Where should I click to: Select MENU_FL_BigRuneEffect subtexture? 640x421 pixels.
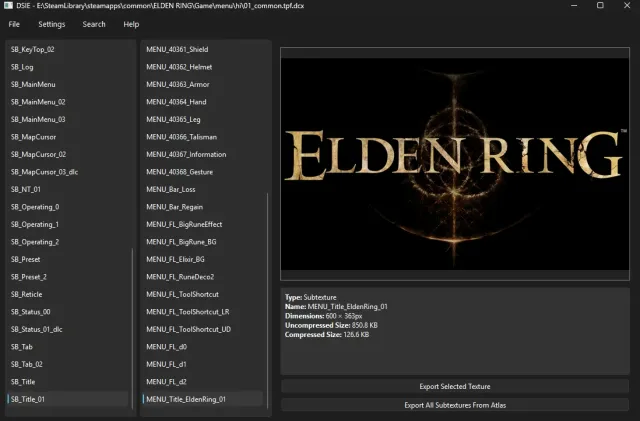pyautogui.click(x=202, y=225)
